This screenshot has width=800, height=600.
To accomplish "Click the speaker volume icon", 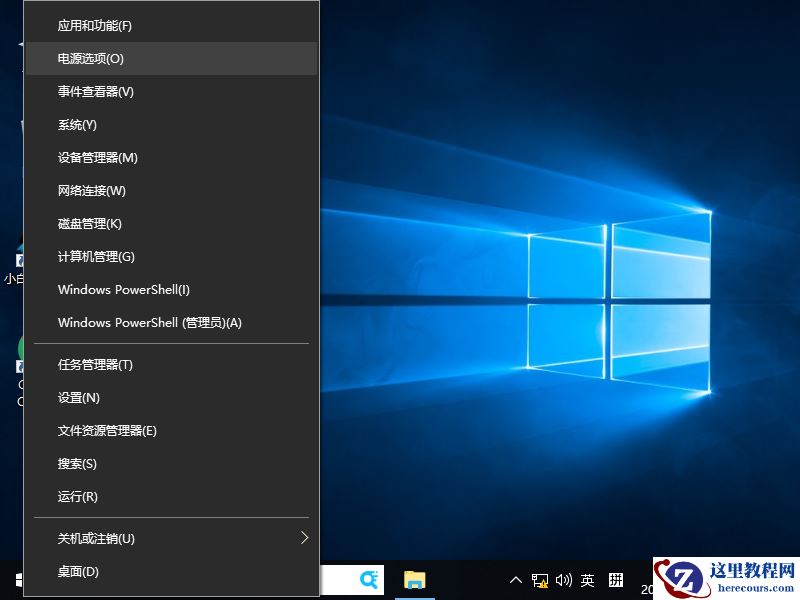I will tap(563, 580).
